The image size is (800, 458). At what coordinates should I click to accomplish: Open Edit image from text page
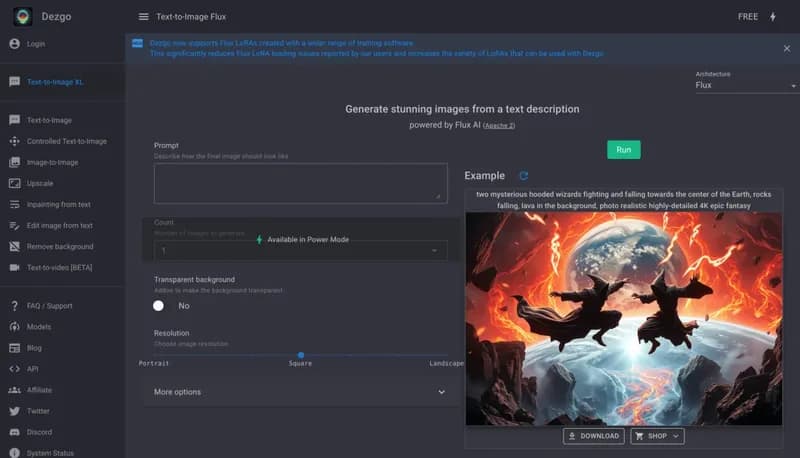60,225
